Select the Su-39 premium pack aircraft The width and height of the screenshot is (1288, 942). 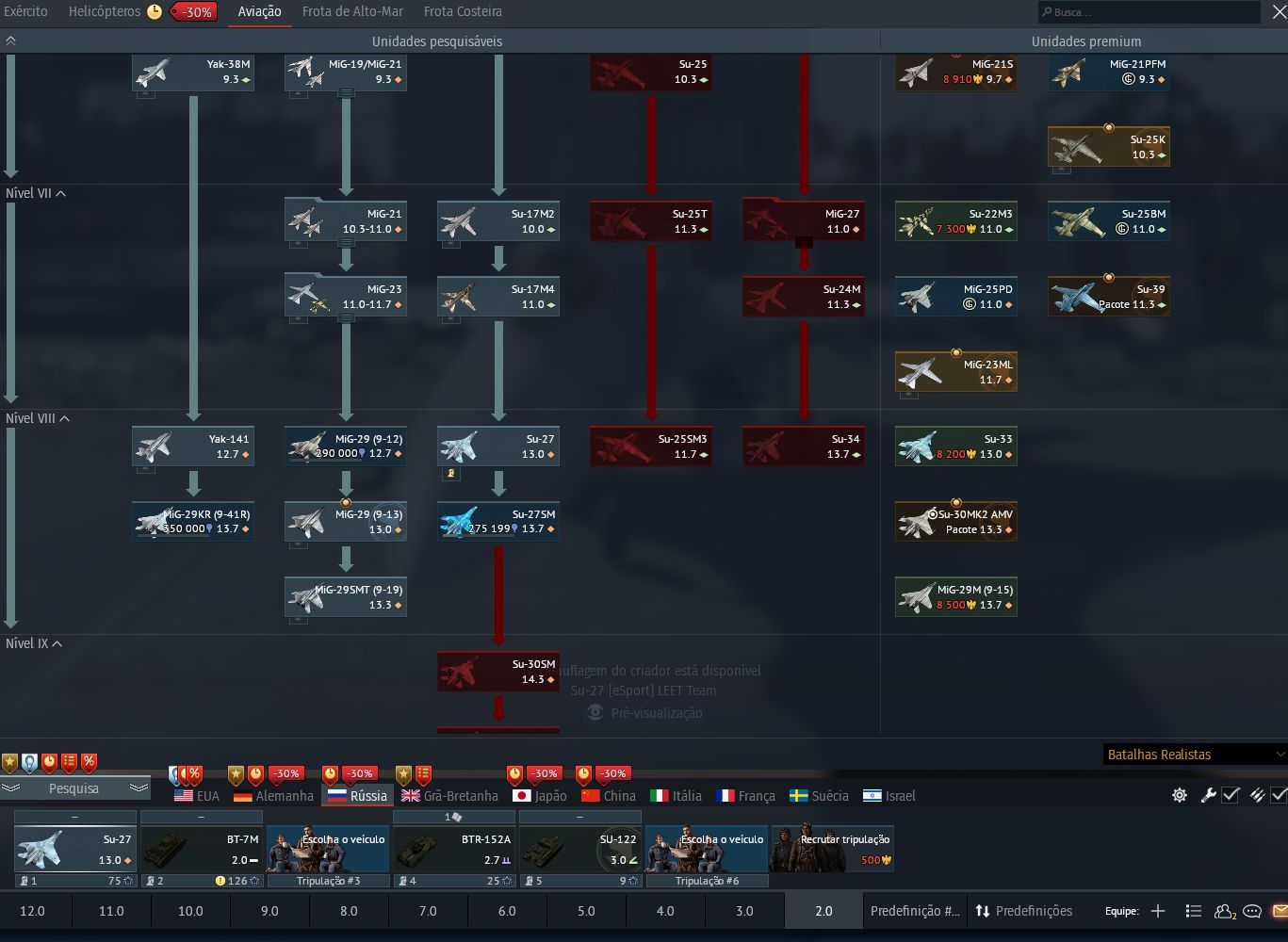[x=1109, y=297]
